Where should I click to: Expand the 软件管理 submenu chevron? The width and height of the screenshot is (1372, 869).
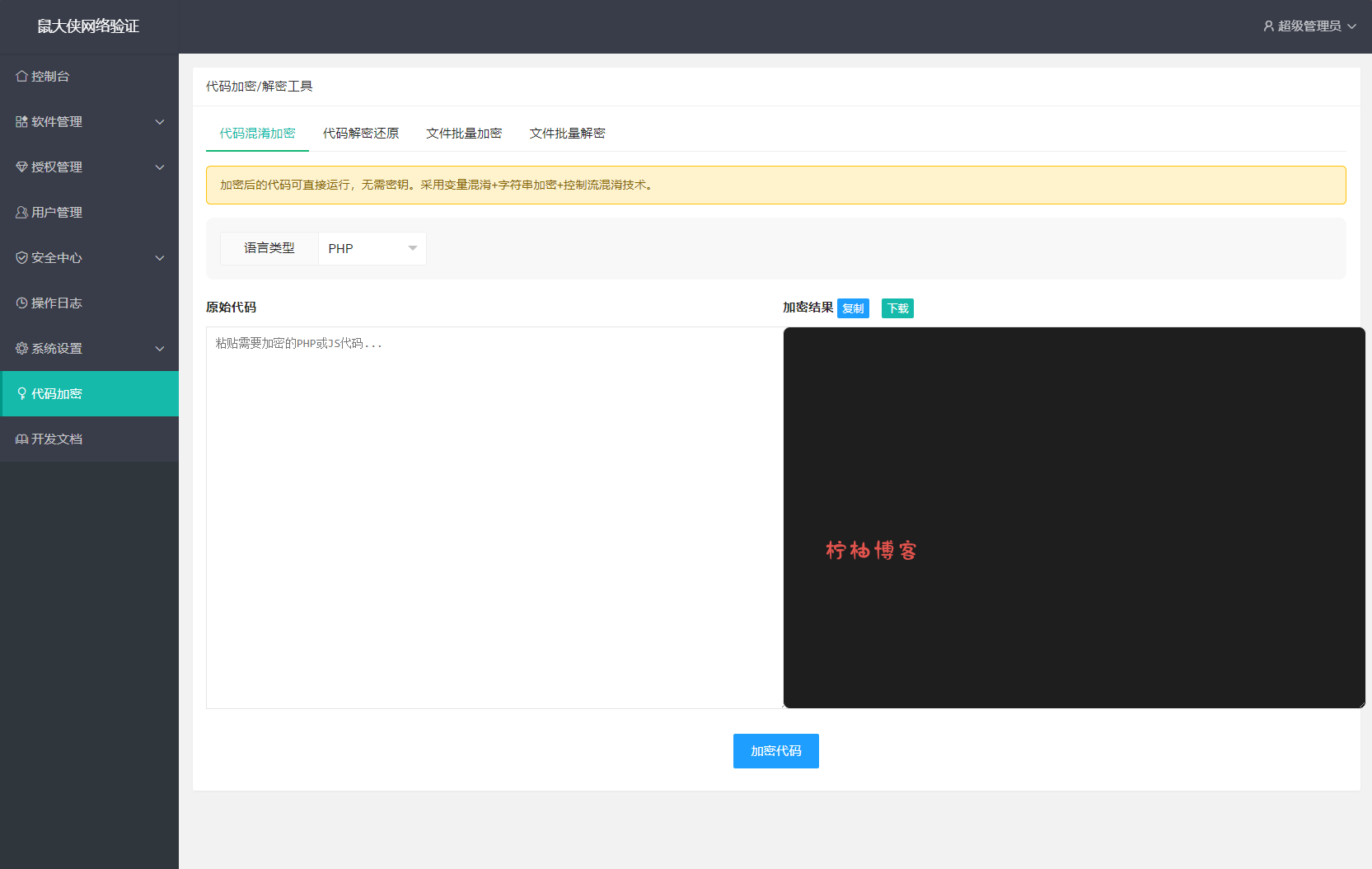click(160, 122)
